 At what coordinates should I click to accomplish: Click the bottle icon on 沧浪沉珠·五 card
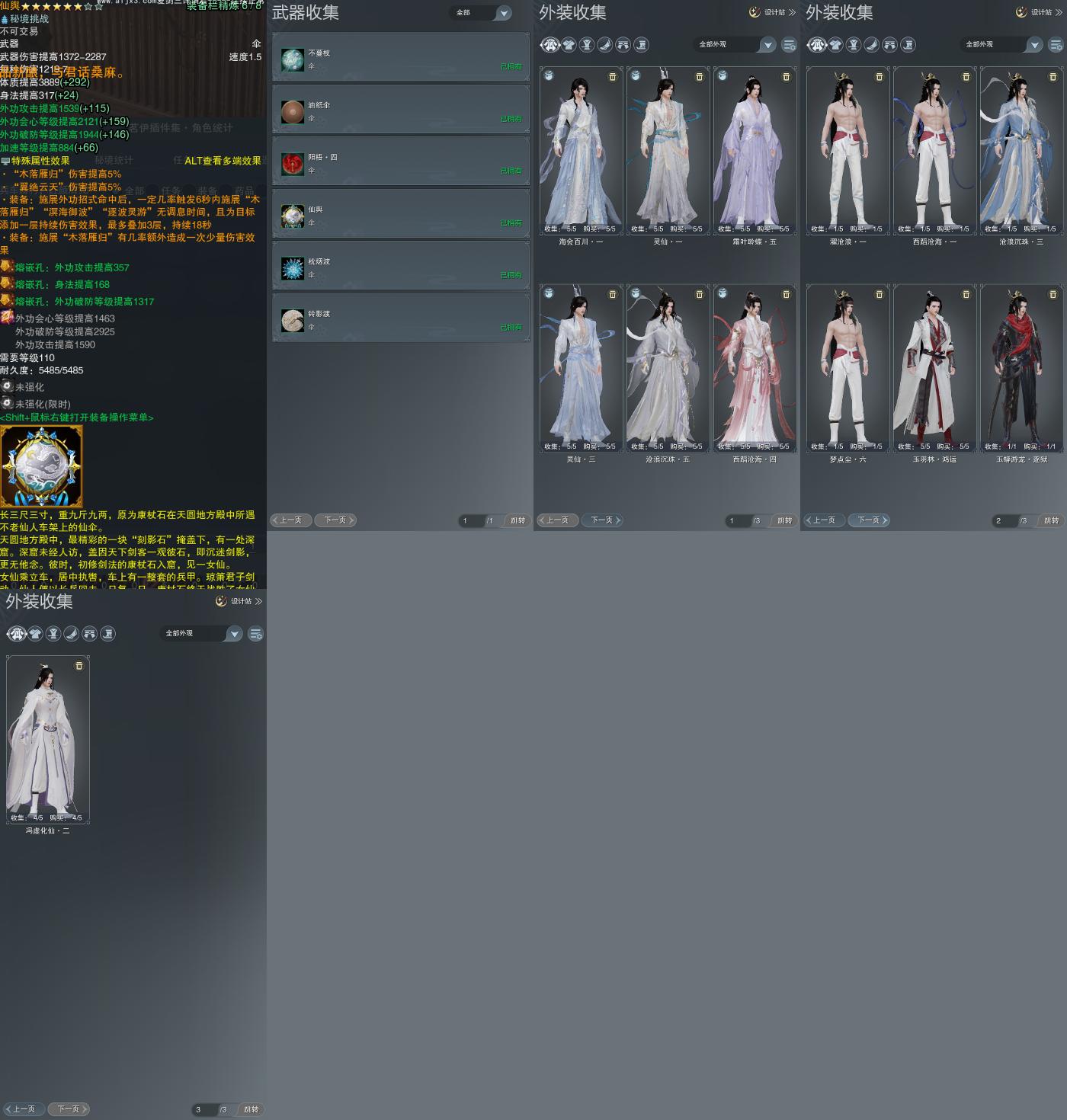click(636, 293)
